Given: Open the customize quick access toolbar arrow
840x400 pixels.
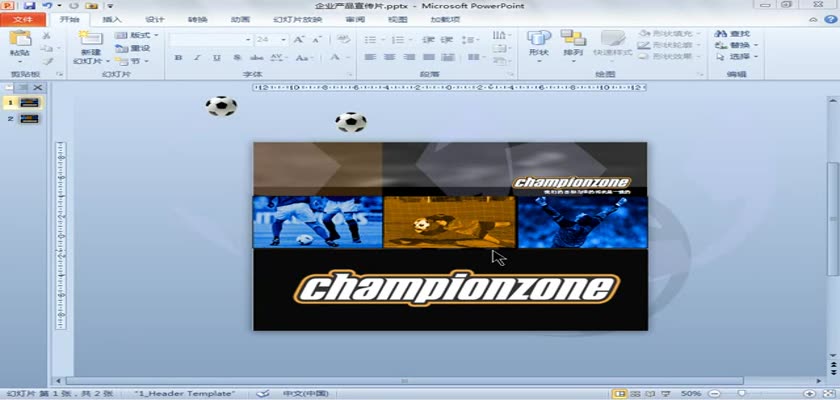Looking at the screenshot, I should [x=110, y=6].
